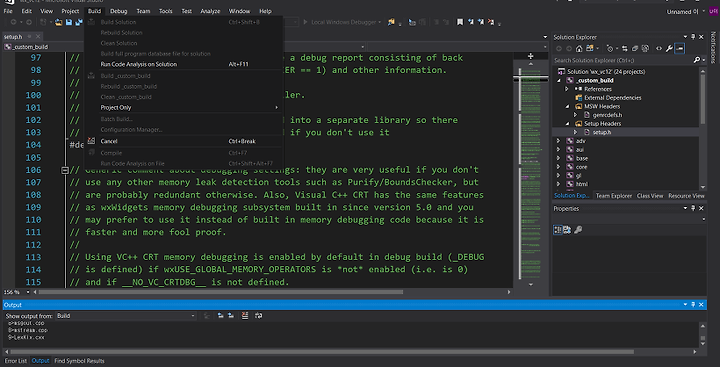Image resolution: width=720 pixels, height=367 pixels.
Task: Click Collapse All icon in Solution Explorer
Action: pos(635,48)
